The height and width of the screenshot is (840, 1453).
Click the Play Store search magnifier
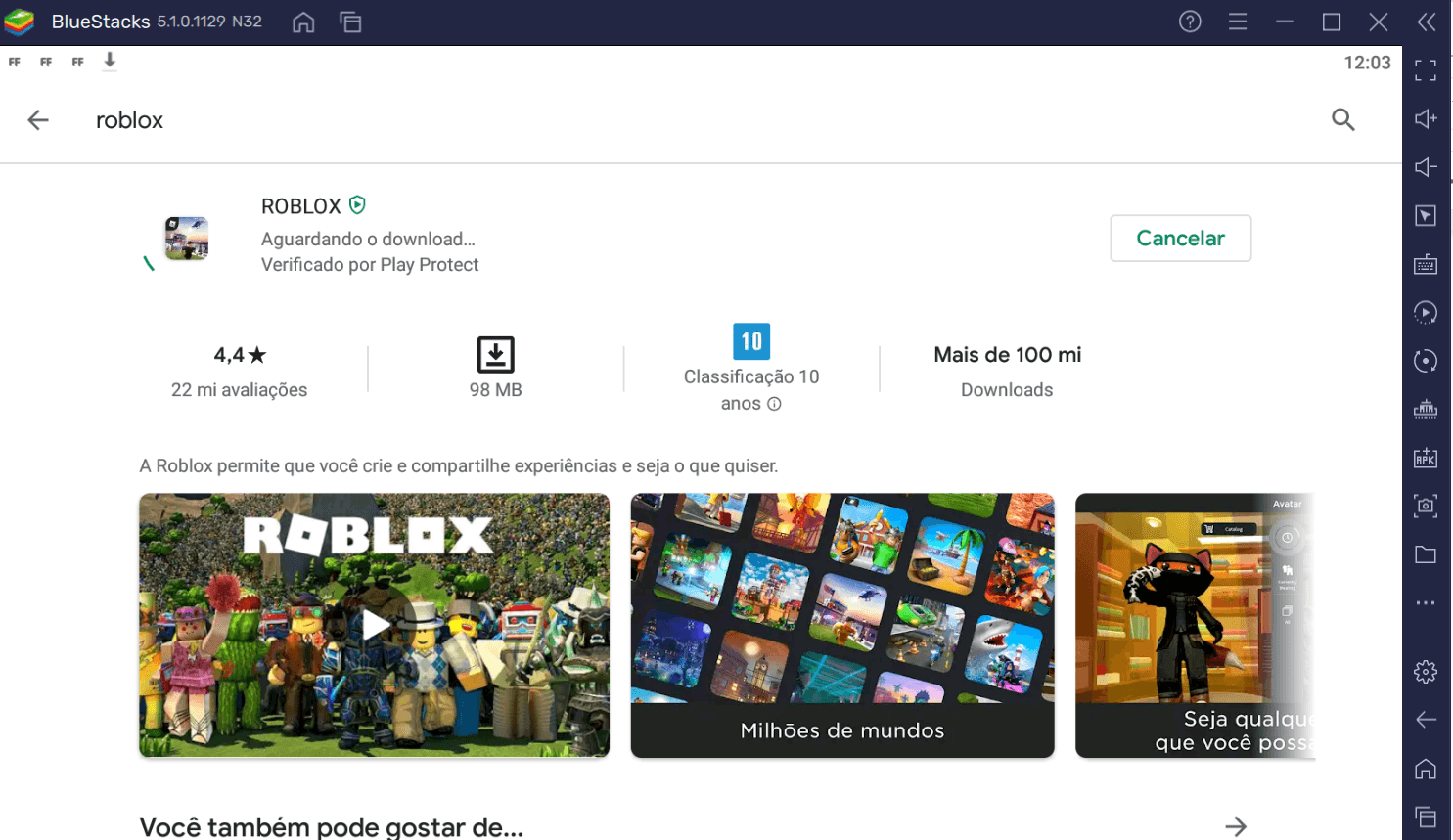click(x=1343, y=119)
